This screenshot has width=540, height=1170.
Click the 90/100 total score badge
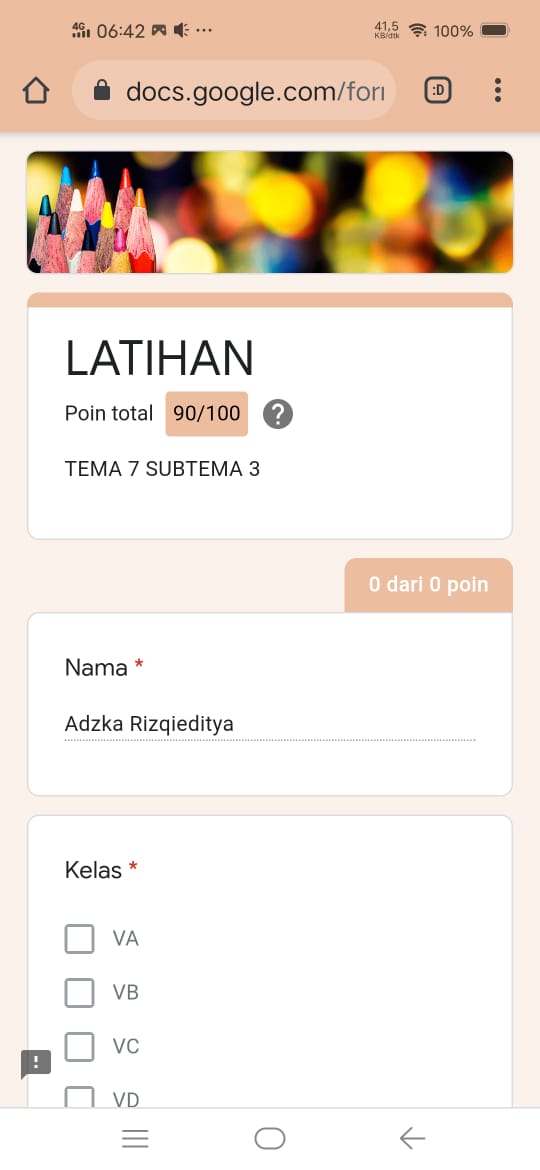207,413
